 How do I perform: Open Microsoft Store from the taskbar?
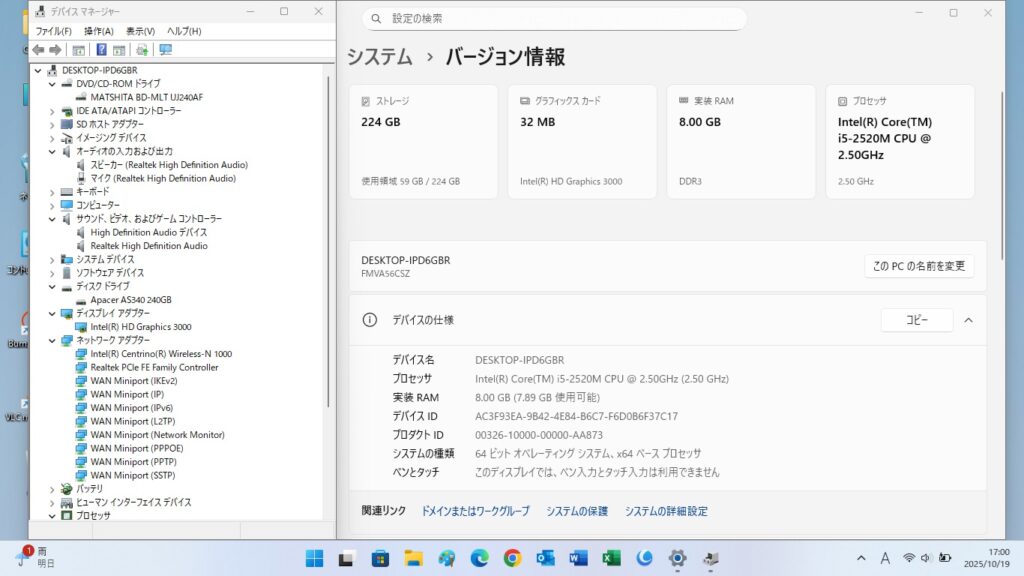point(380,558)
